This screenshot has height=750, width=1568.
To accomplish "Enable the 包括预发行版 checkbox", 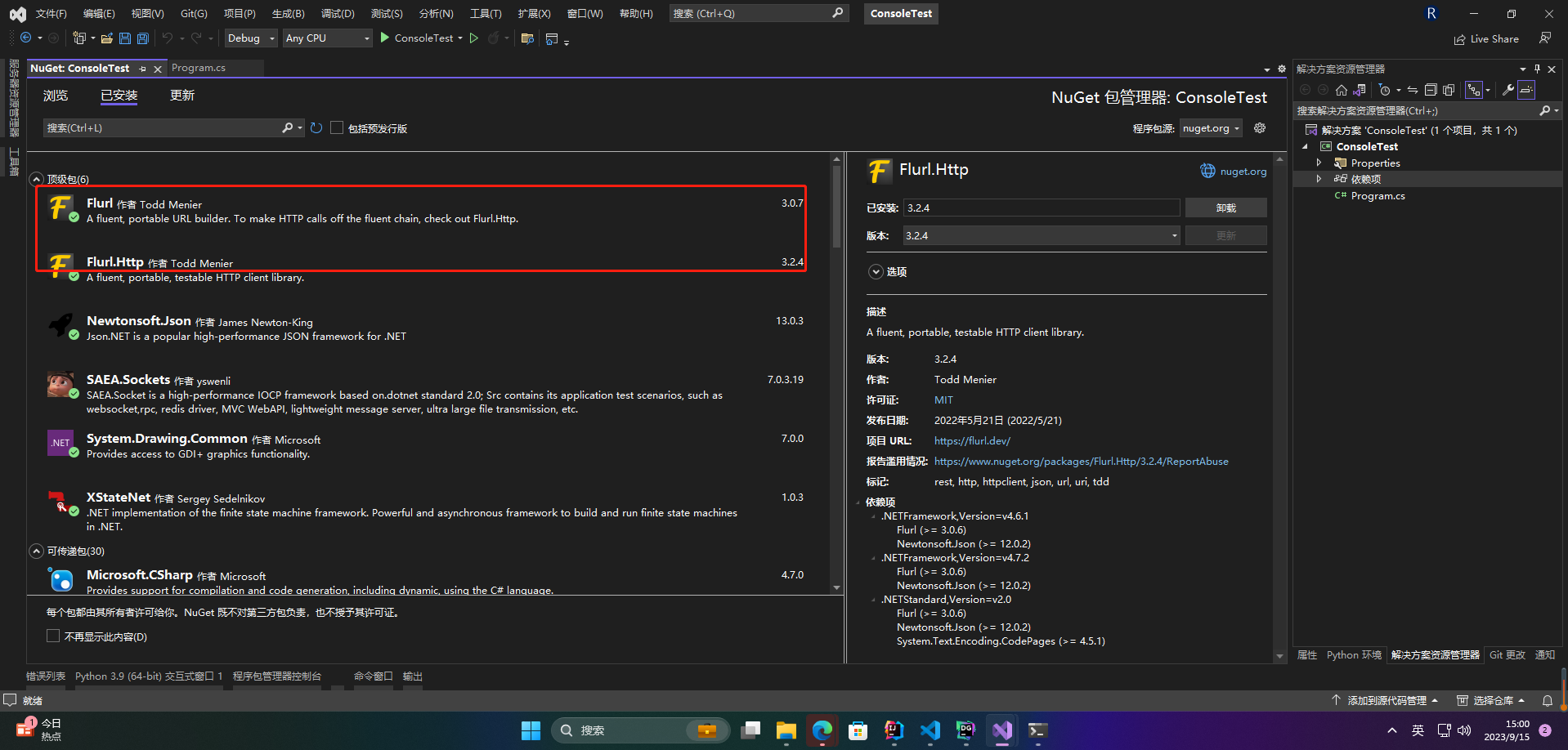I will point(337,127).
